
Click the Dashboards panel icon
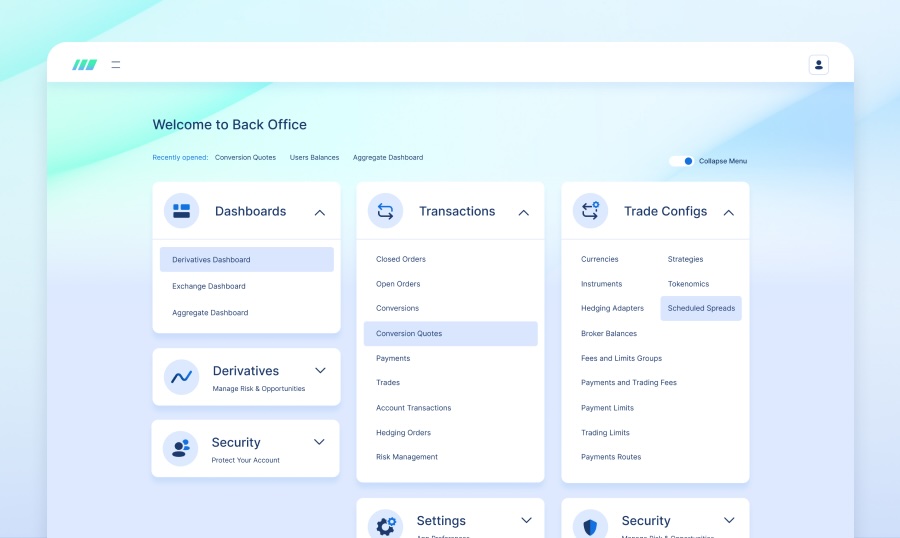(x=181, y=211)
